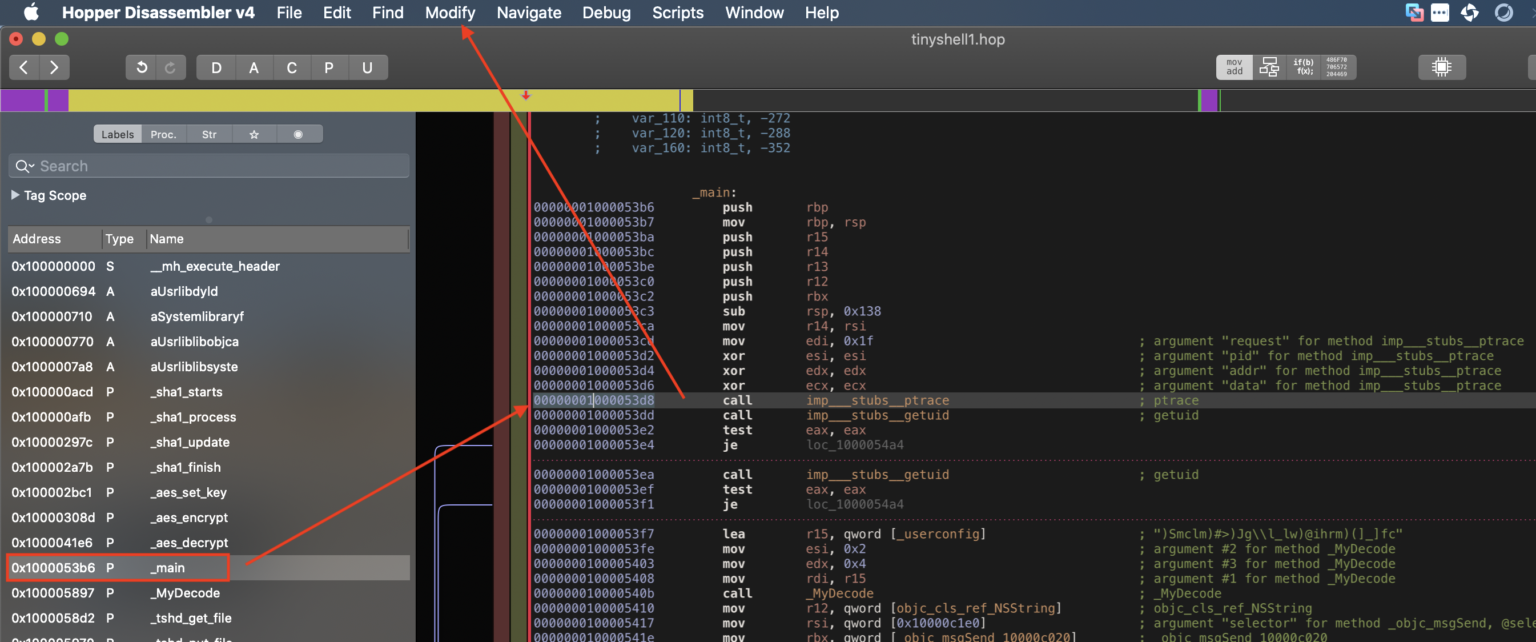Screen dimensions: 1536x642
Task: Select the _sha1_update procedure row
Action: 209,442
